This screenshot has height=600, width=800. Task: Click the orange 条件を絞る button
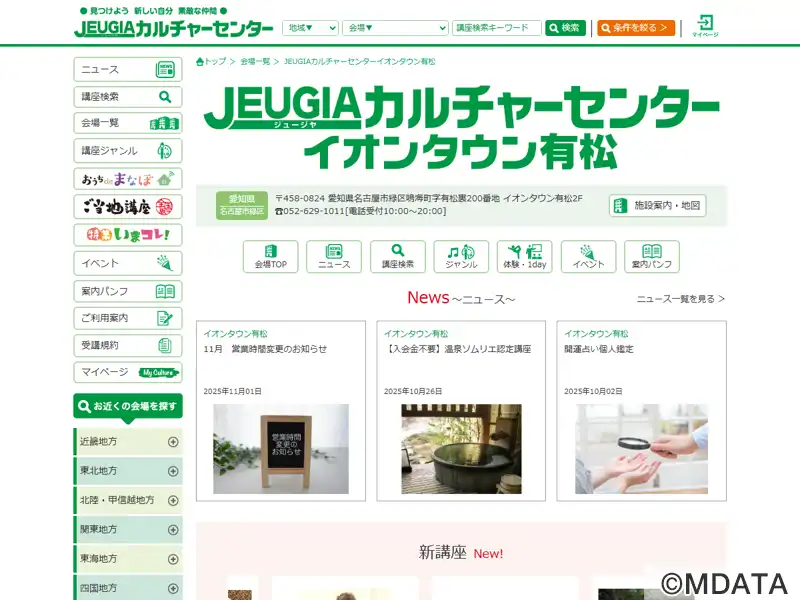coord(636,28)
